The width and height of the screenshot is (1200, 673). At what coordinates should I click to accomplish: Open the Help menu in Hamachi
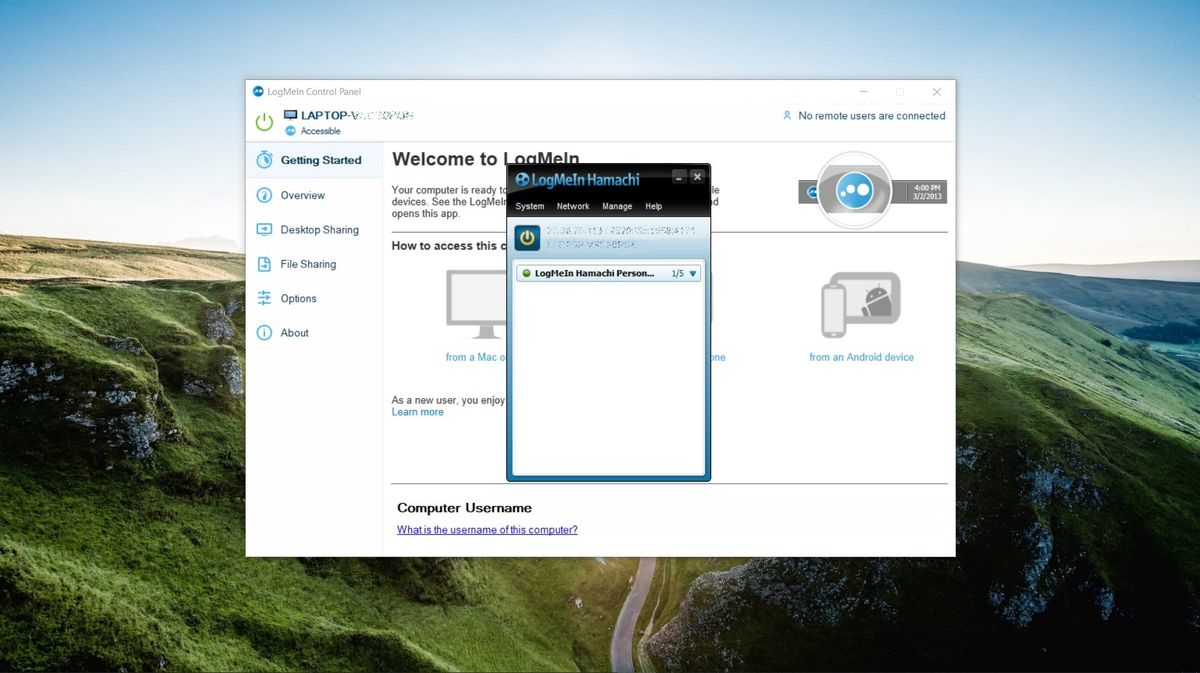coord(654,206)
